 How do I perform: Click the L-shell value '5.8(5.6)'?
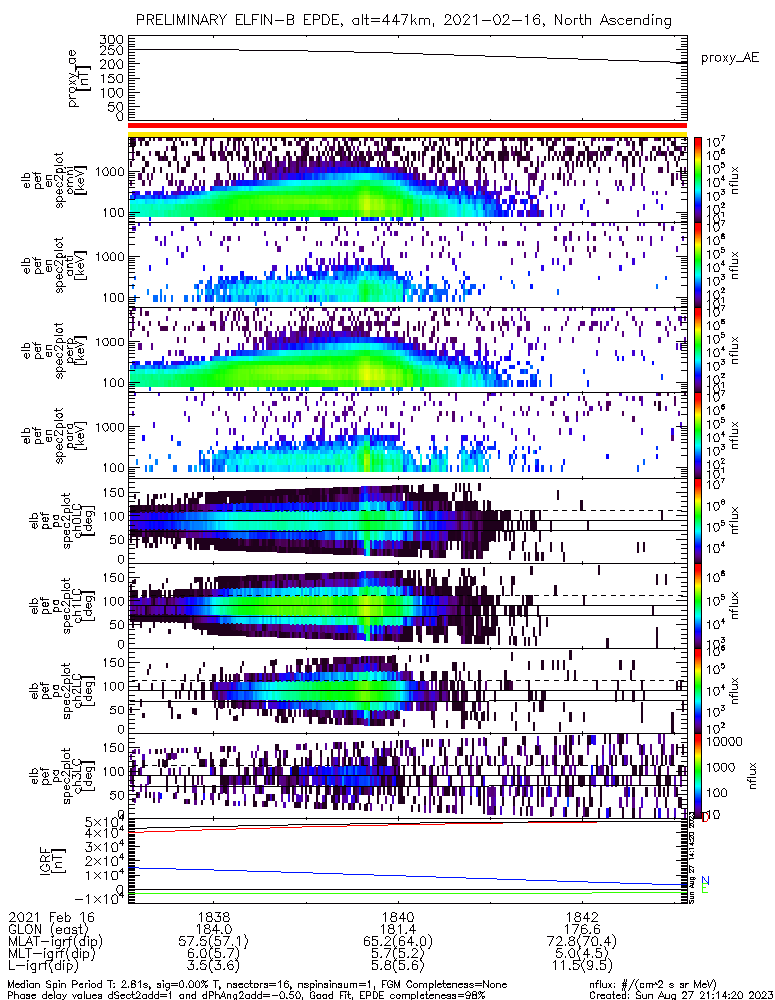pos(398,966)
